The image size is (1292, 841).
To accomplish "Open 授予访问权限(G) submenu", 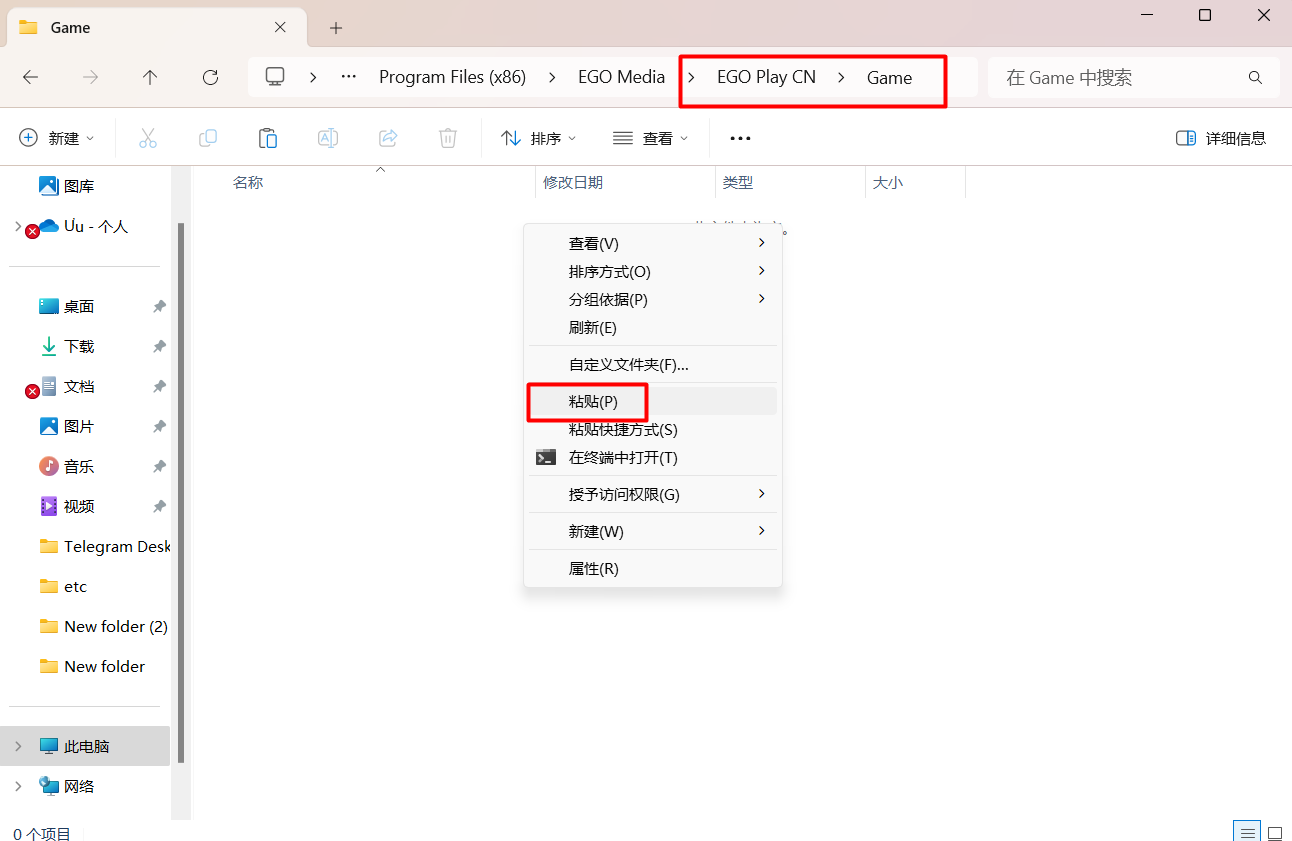I will pos(653,494).
